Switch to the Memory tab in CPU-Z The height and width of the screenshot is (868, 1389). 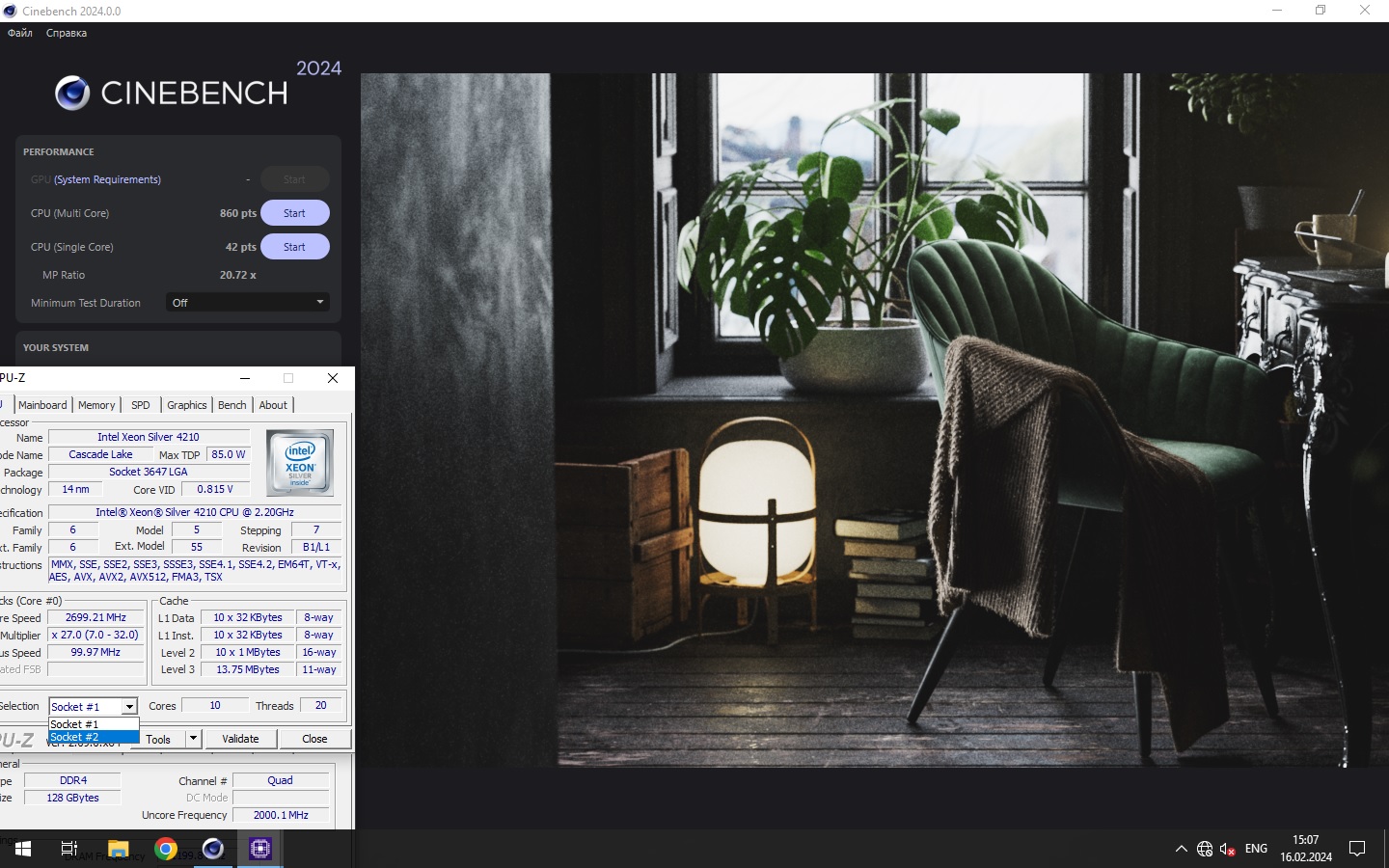click(x=96, y=405)
